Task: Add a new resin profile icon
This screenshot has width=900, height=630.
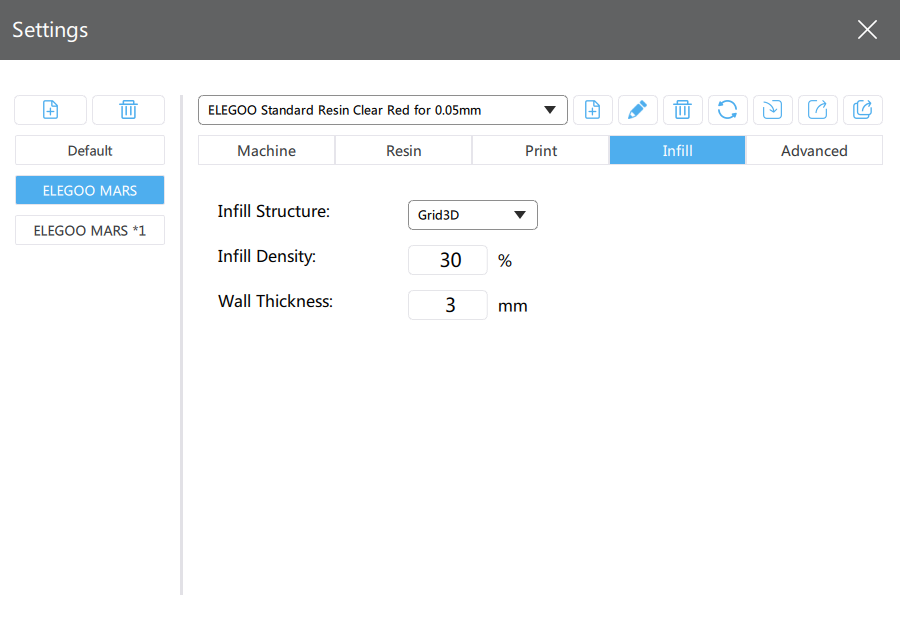Action: [x=592, y=110]
